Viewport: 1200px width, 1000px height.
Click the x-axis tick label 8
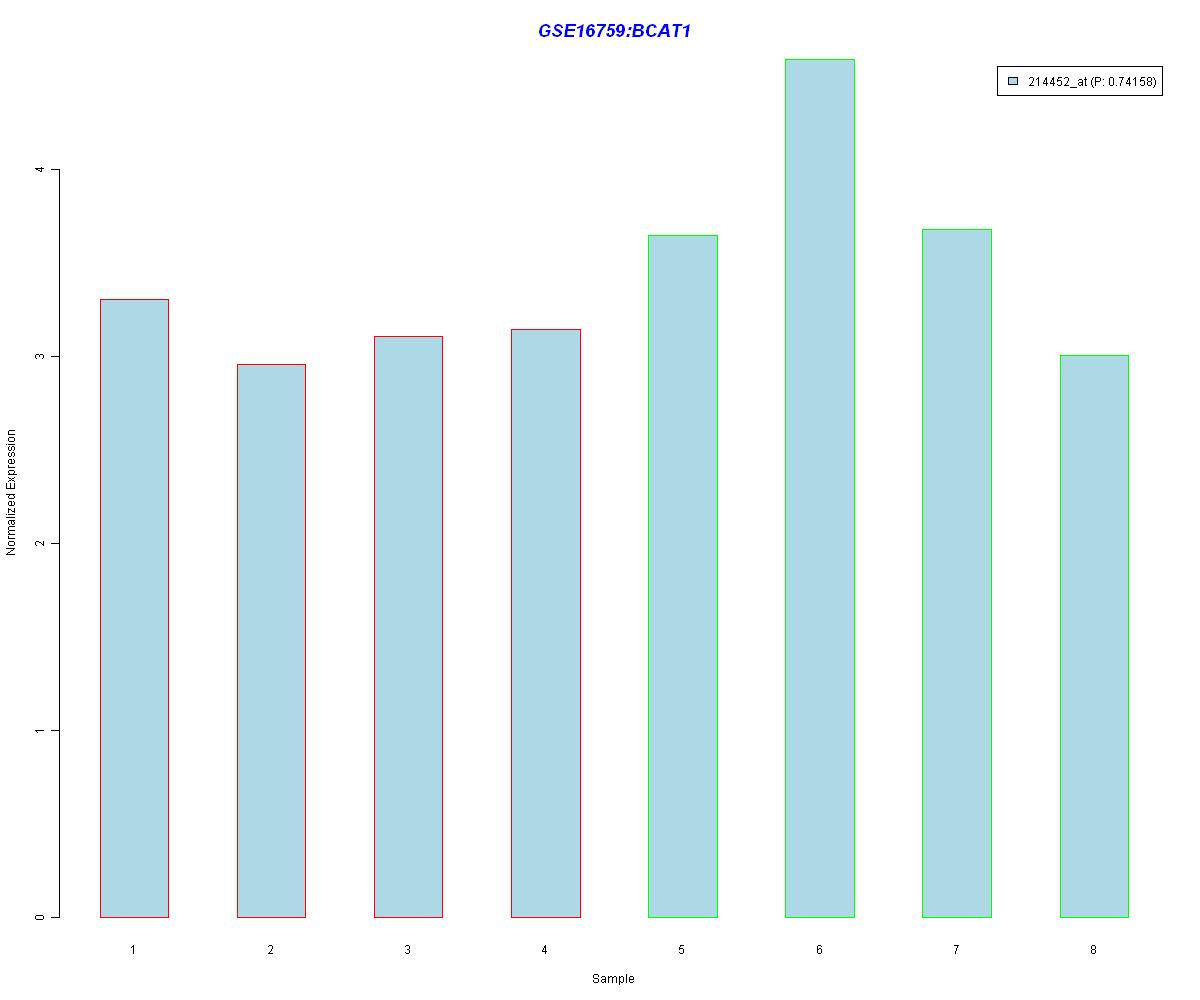(x=1093, y=949)
